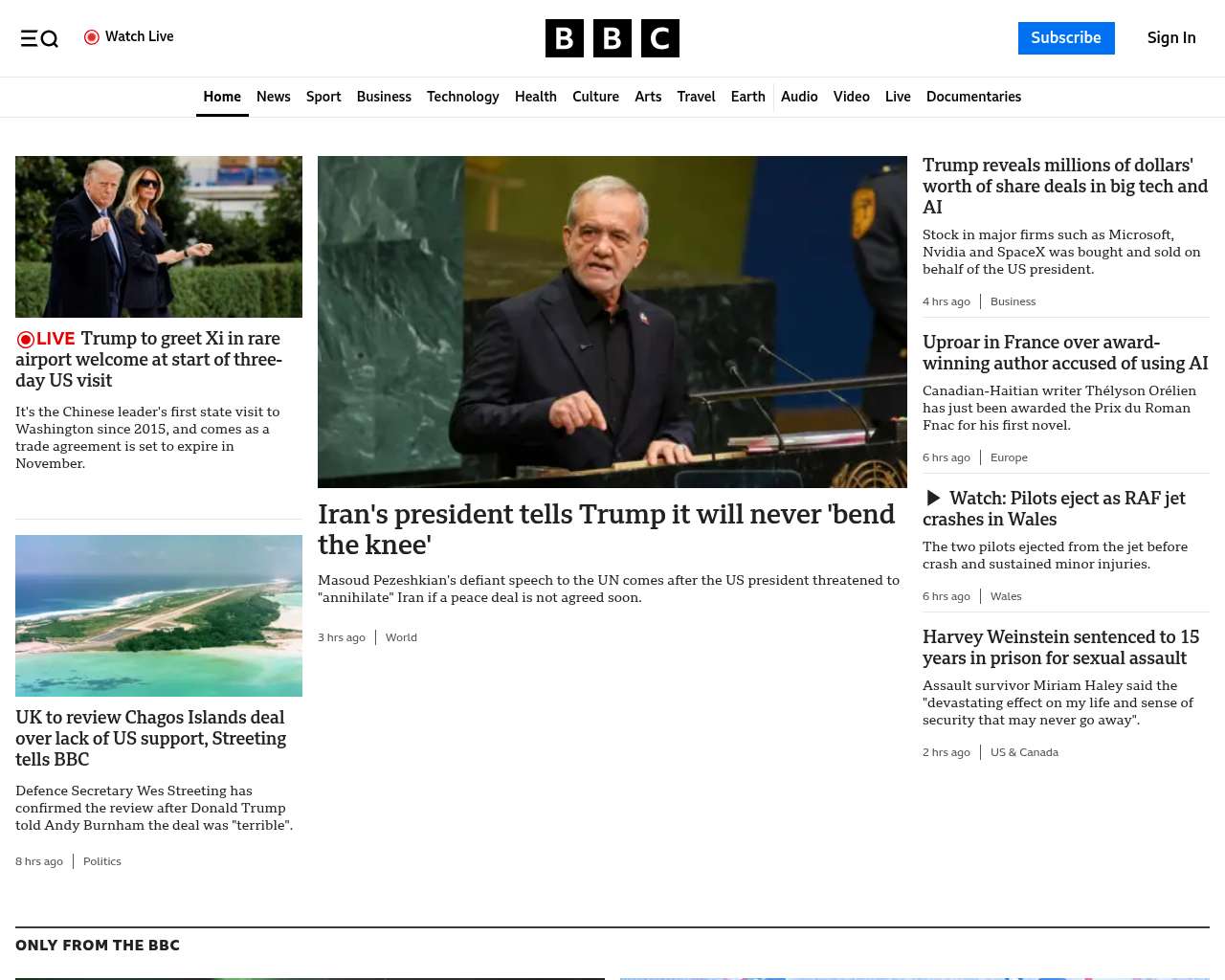Go to the Sport section
Image resolution: width=1225 pixels, height=980 pixels.
[x=323, y=97]
